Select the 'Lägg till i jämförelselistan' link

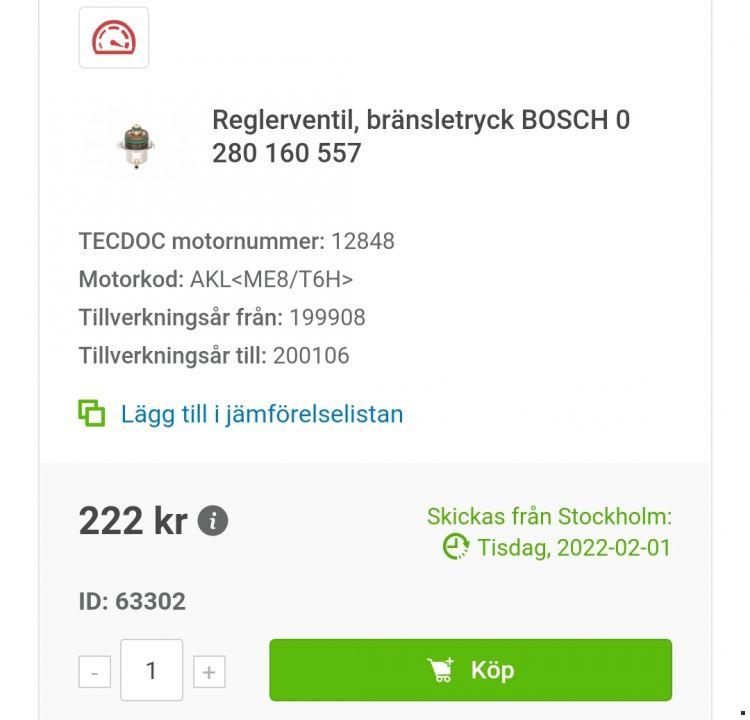261,414
